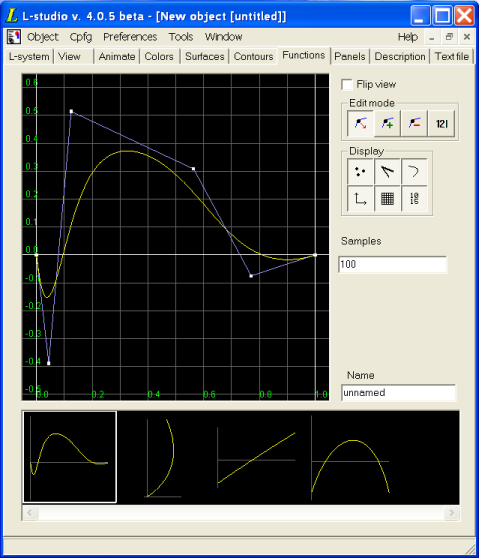Switch to the Description tab

click(400, 57)
